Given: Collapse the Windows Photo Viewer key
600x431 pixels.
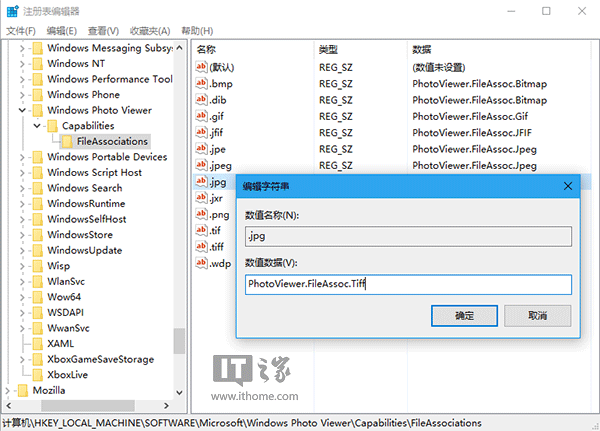Looking at the screenshot, I should tap(22, 110).
